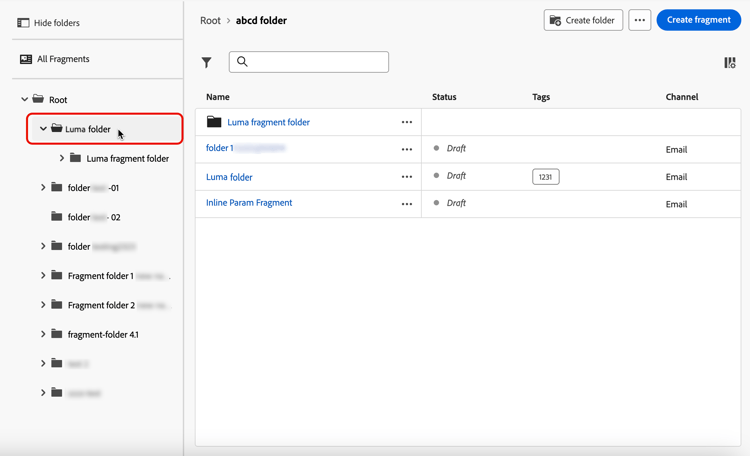Sort by the Name column header
This screenshot has width=750, height=456.
(x=218, y=97)
